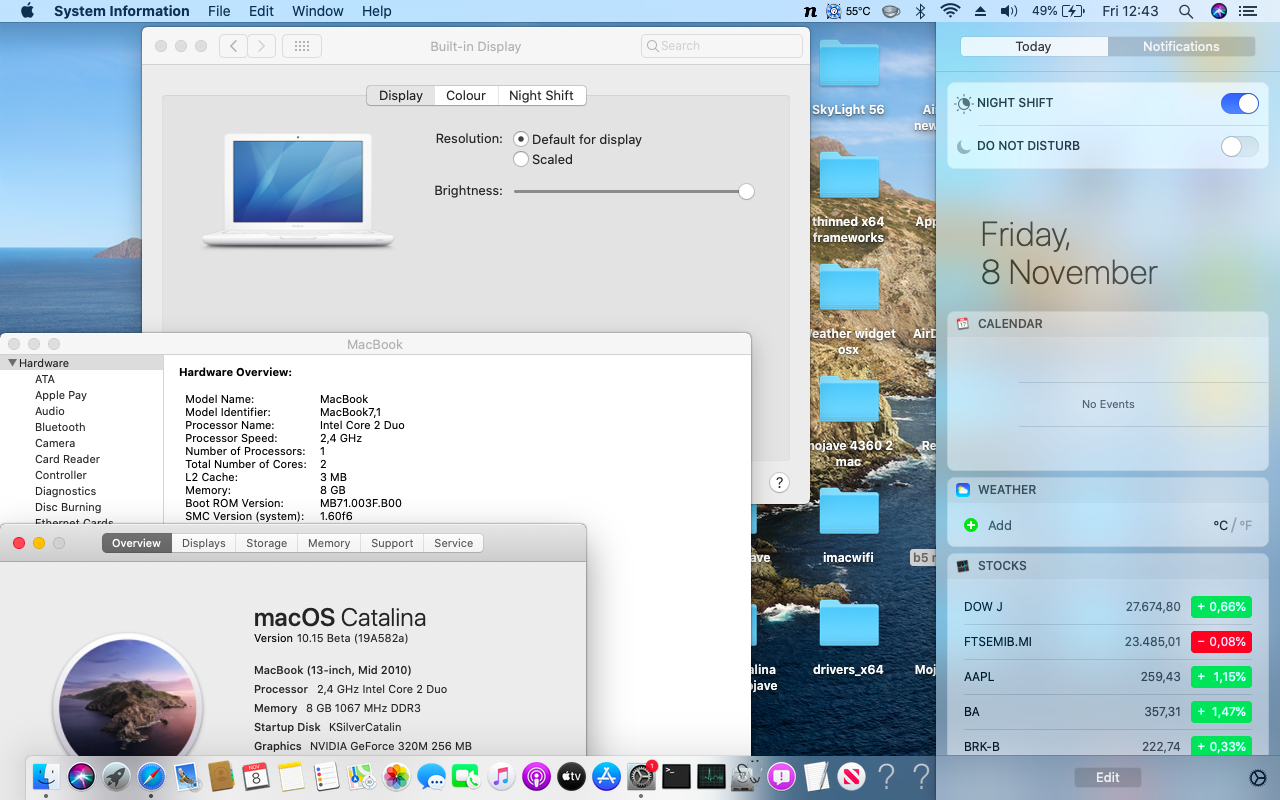Select DOW J stock row
The width and height of the screenshot is (1280, 800).
[1108, 607]
